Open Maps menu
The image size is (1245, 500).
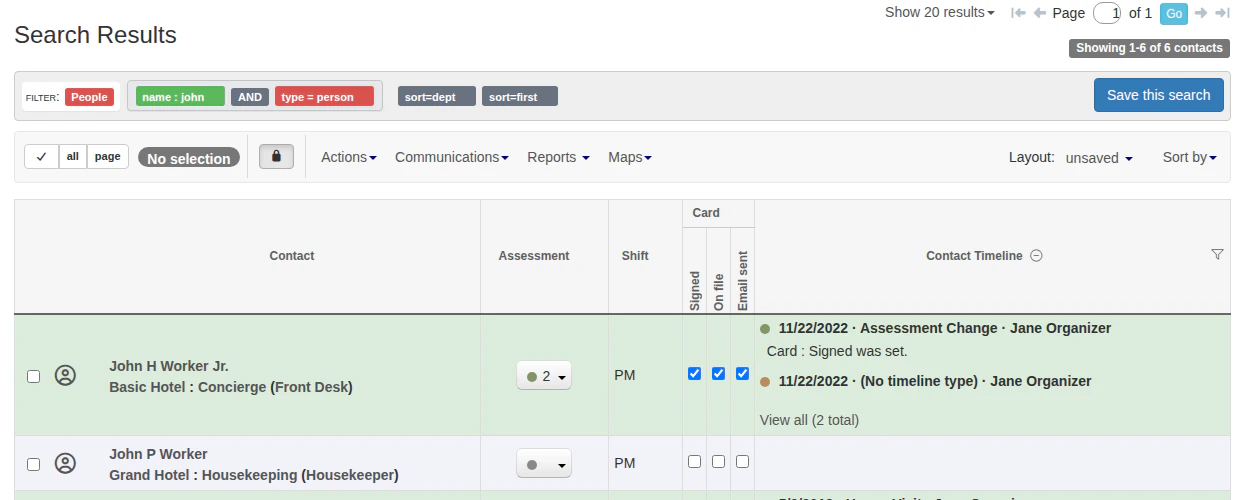click(630, 157)
